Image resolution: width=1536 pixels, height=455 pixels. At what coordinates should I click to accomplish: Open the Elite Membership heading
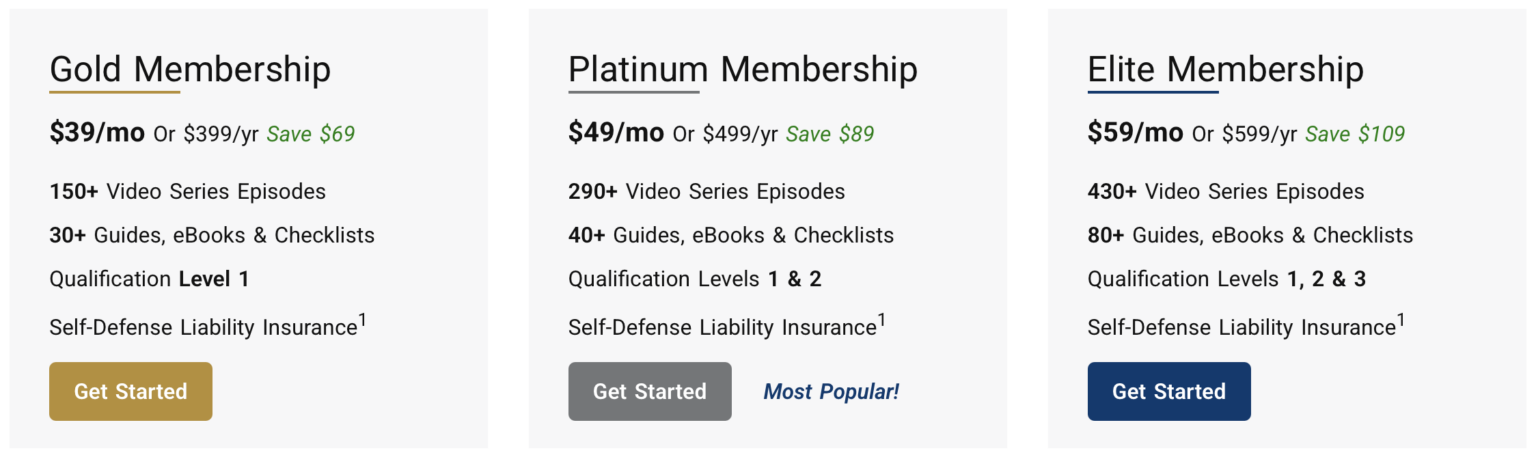1225,70
